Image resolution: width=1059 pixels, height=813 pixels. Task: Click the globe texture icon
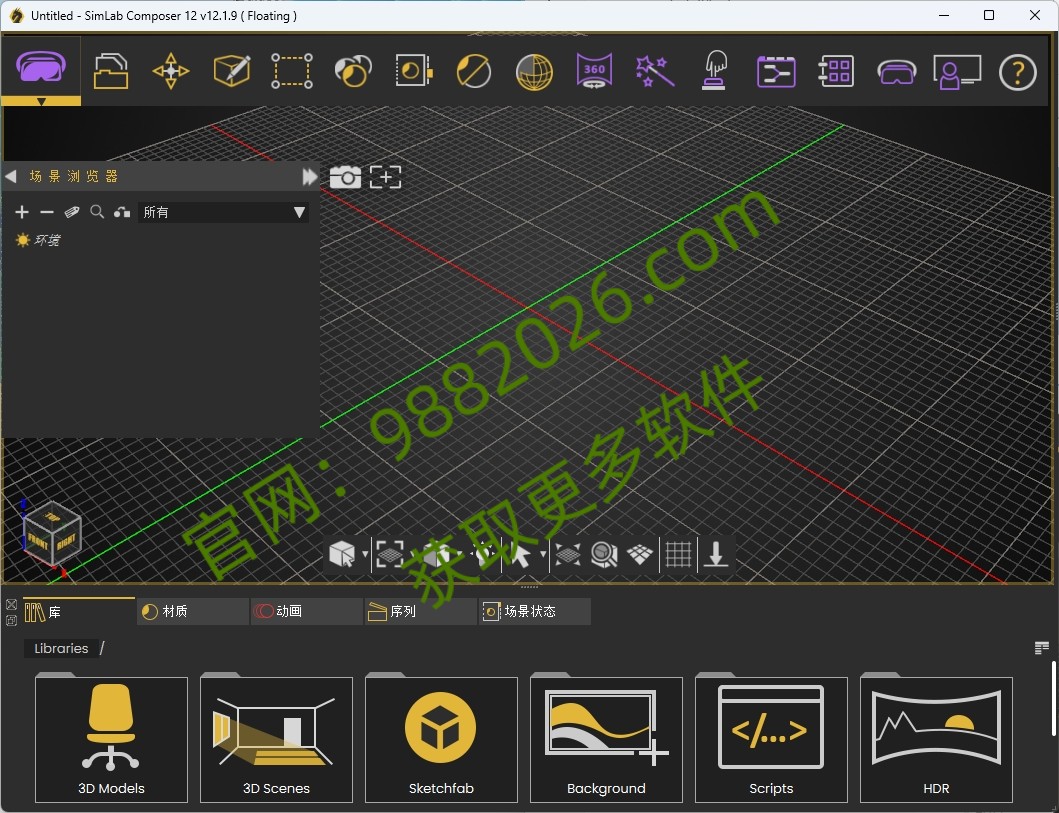tap(534, 72)
